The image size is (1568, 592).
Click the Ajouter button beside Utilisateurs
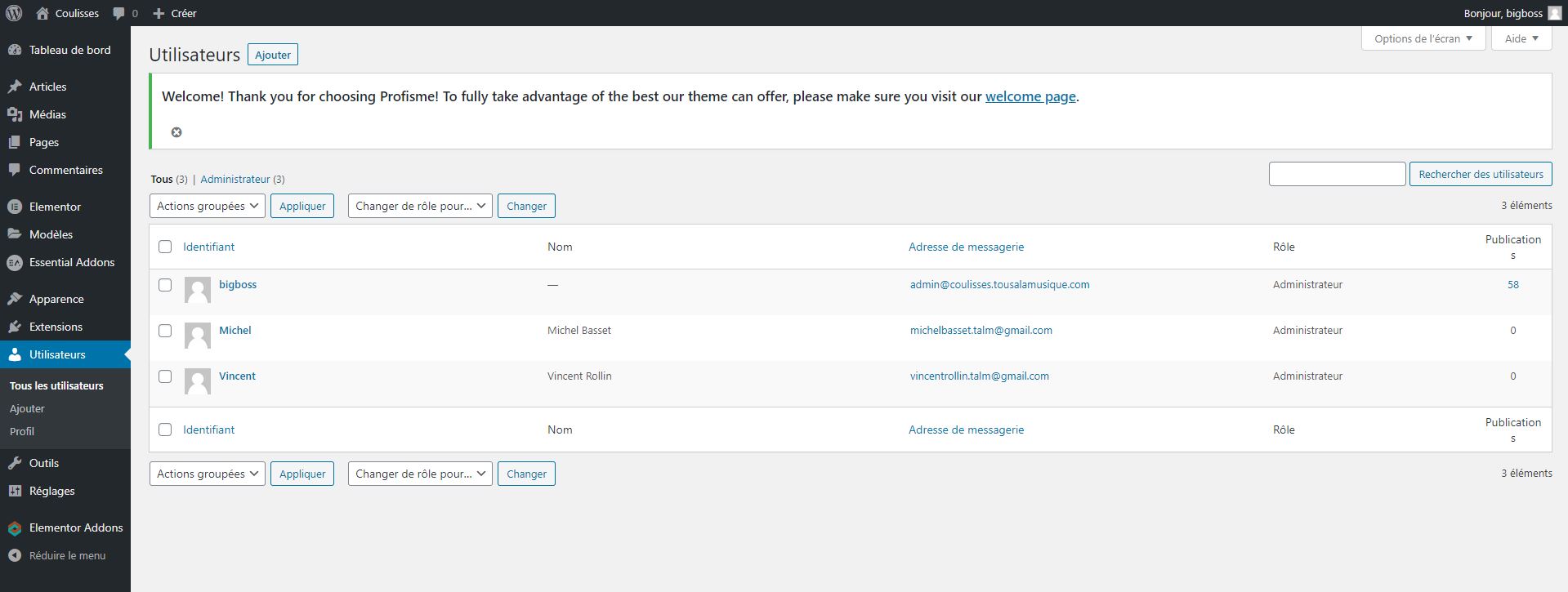(x=272, y=55)
